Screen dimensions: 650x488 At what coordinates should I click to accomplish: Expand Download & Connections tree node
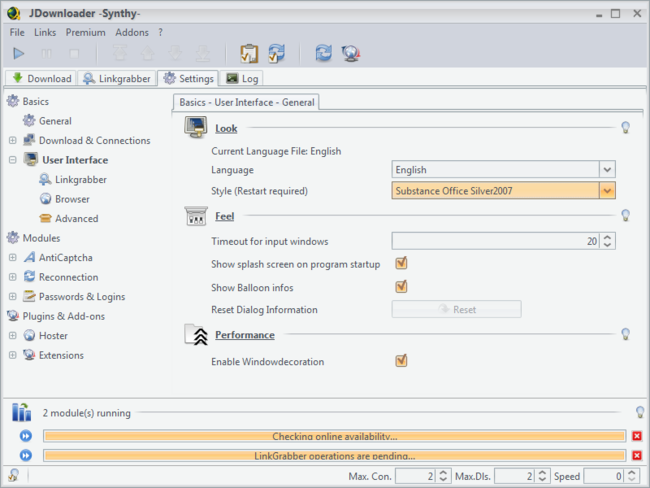[x=13, y=140]
